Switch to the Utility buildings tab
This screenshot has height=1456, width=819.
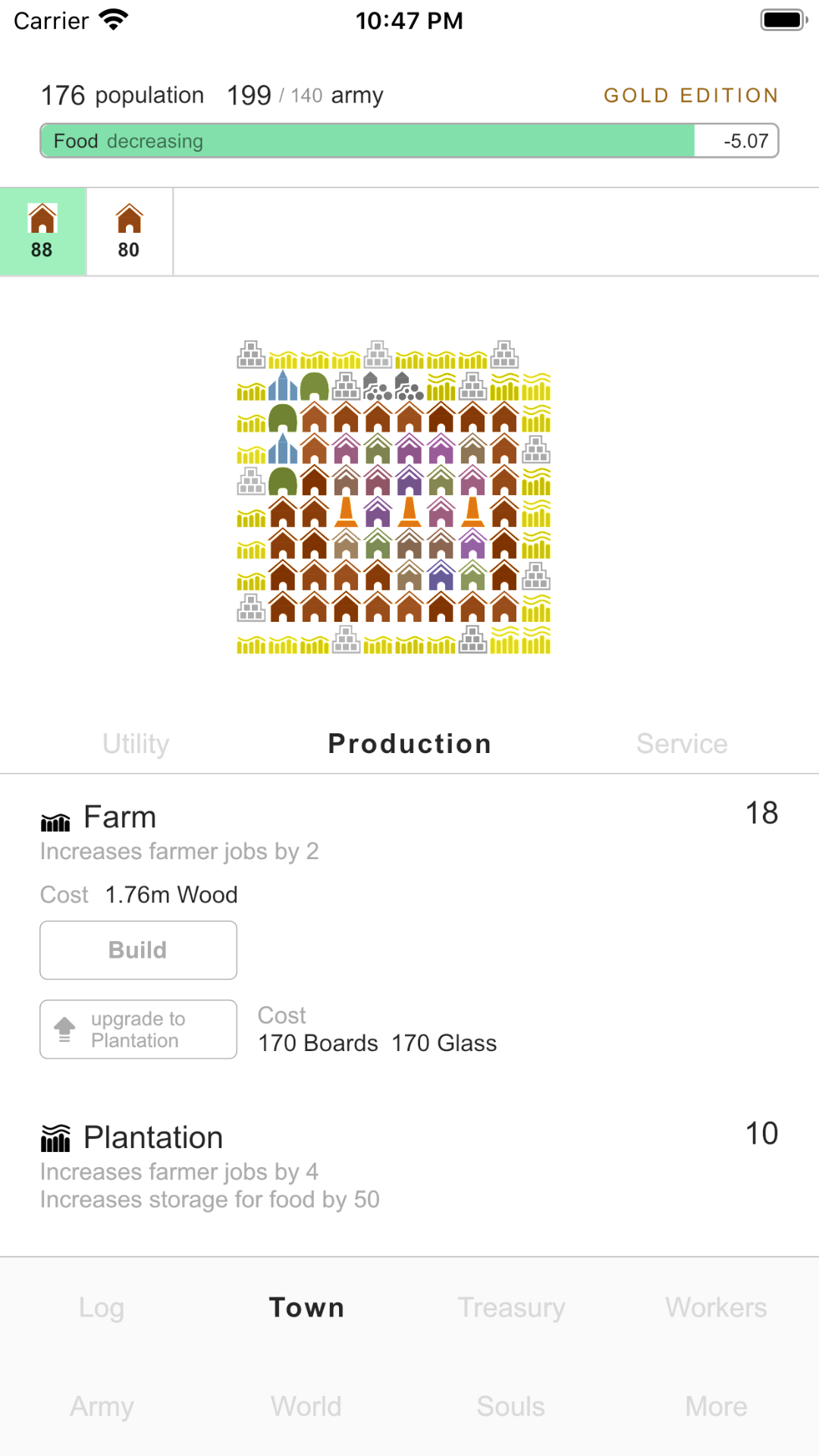point(136,744)
